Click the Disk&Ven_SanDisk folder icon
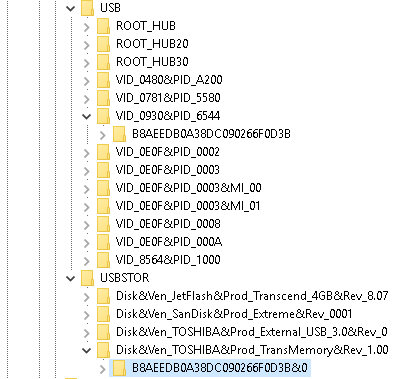 click(103, 314)
